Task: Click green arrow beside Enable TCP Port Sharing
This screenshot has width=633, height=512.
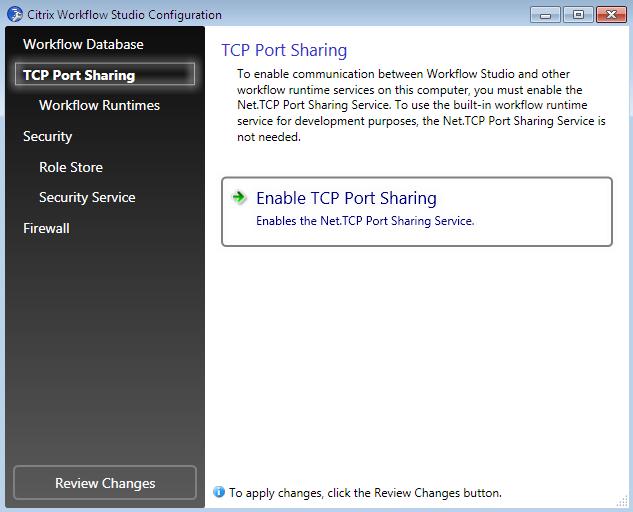Action: click(239, 197)
